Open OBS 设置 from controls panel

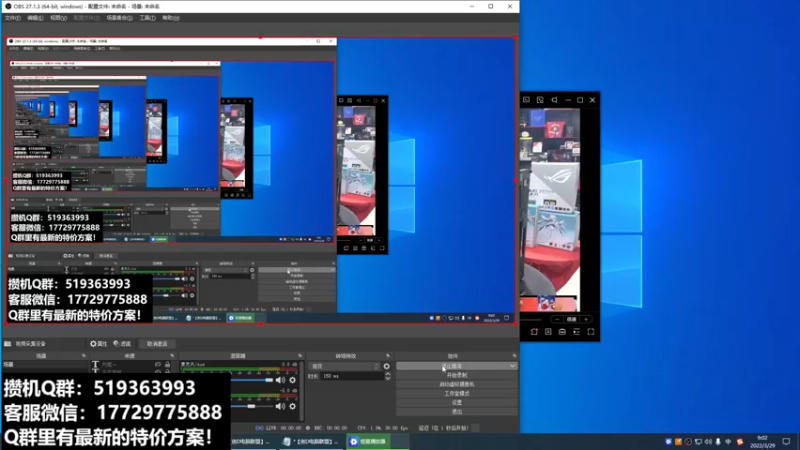[x=457, y=403]
